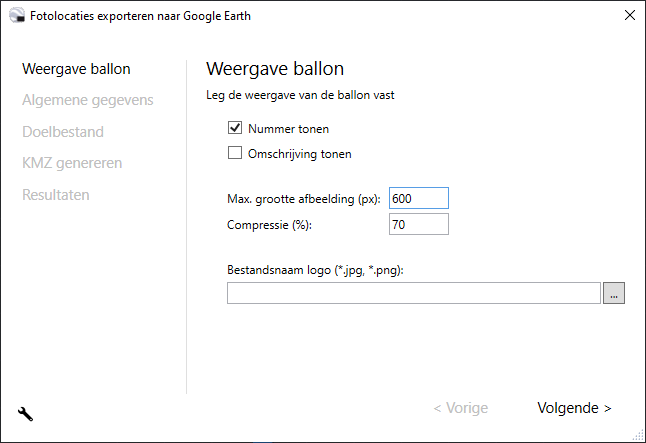The width and height of the screenshot is (646, 443).
Task: Click the window title bar text
Action: coord(140,15)
